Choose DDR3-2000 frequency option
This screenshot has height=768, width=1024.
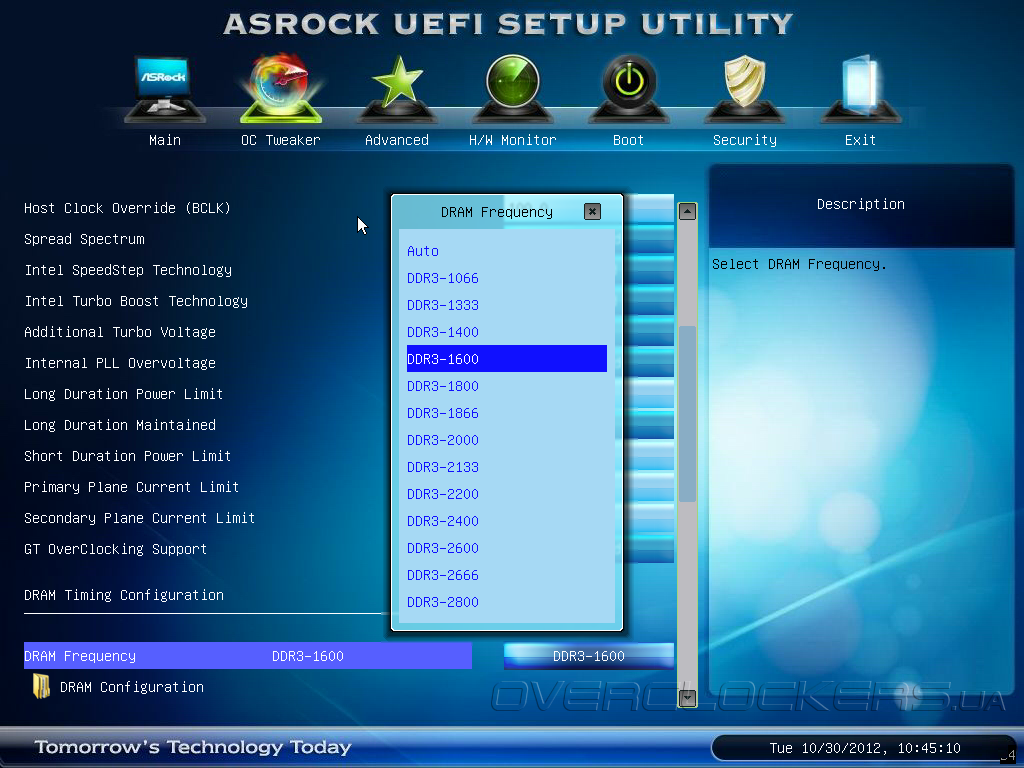coord(507,440)
